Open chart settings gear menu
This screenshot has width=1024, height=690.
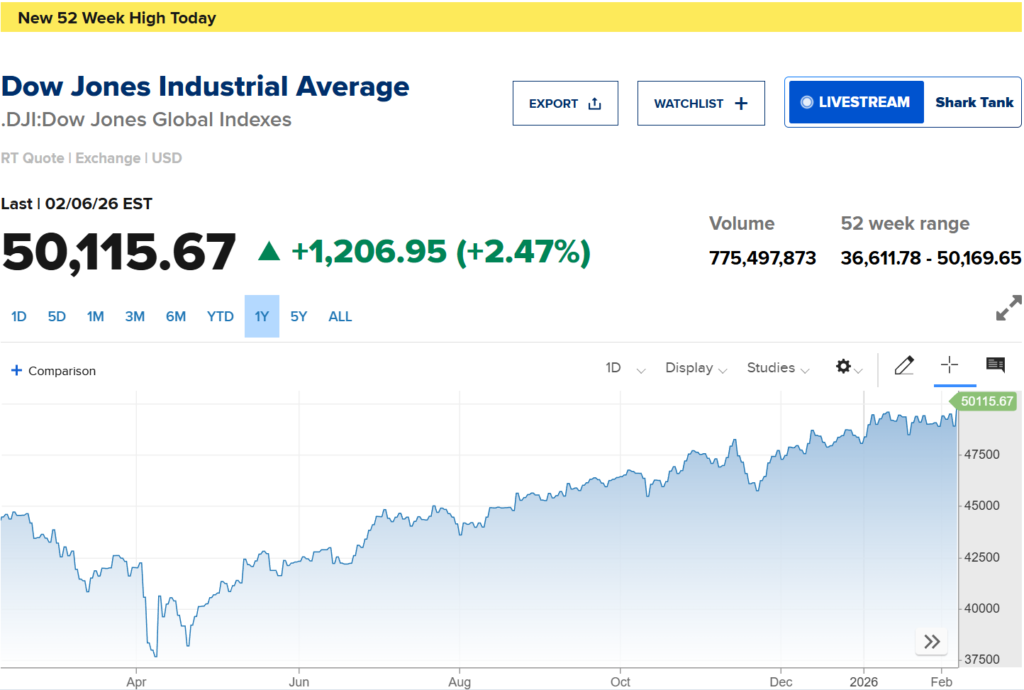[x=848, y=368]
